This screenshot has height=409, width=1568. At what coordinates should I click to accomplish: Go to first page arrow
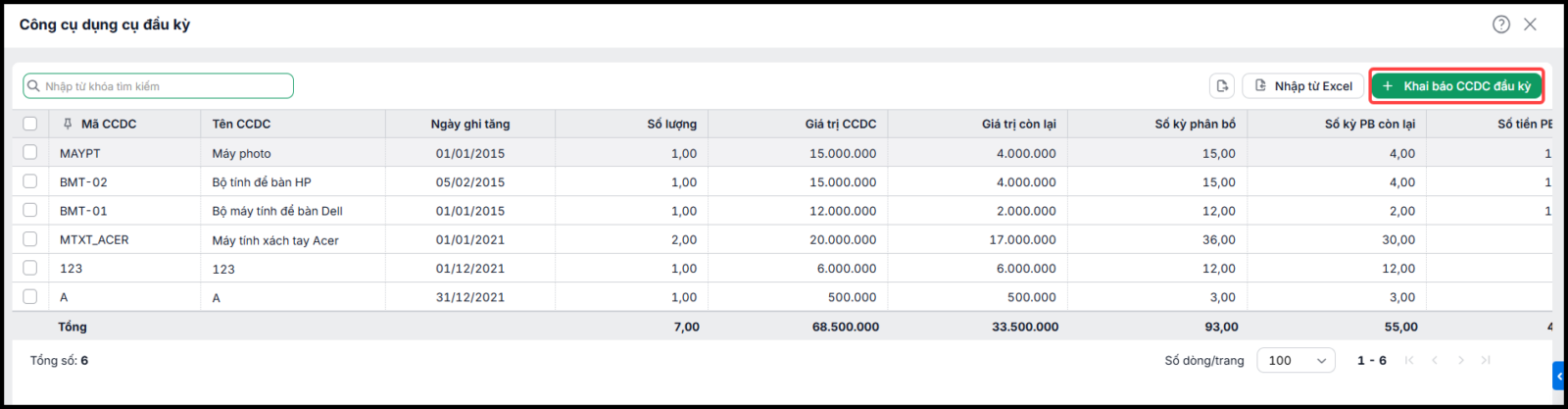1409,360
